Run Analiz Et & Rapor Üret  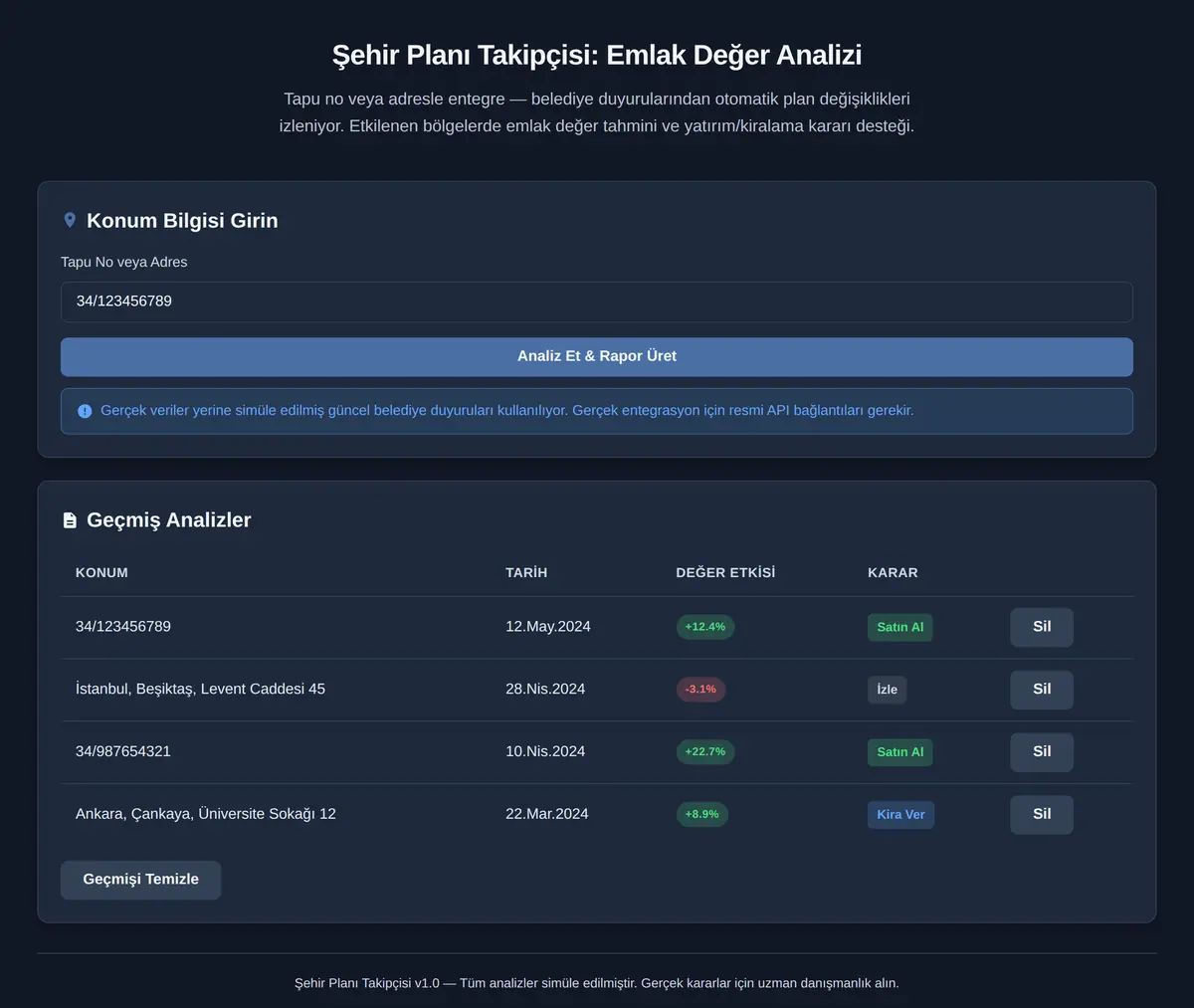(597, 356)
